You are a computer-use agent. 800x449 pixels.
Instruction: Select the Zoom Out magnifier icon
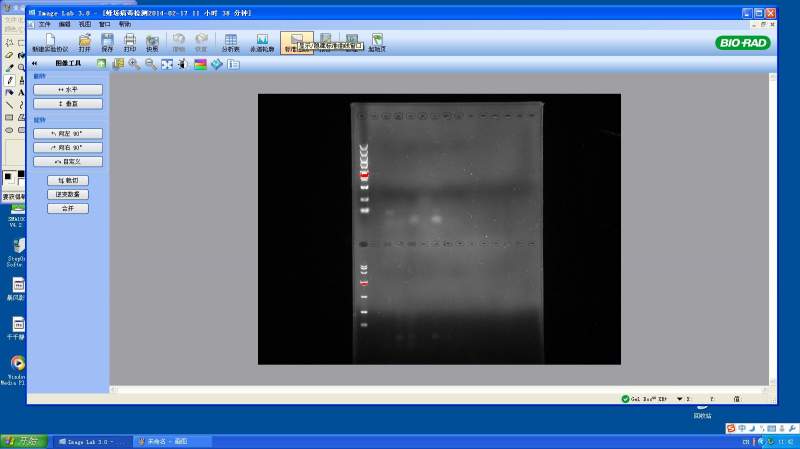[x=151, y=64]
